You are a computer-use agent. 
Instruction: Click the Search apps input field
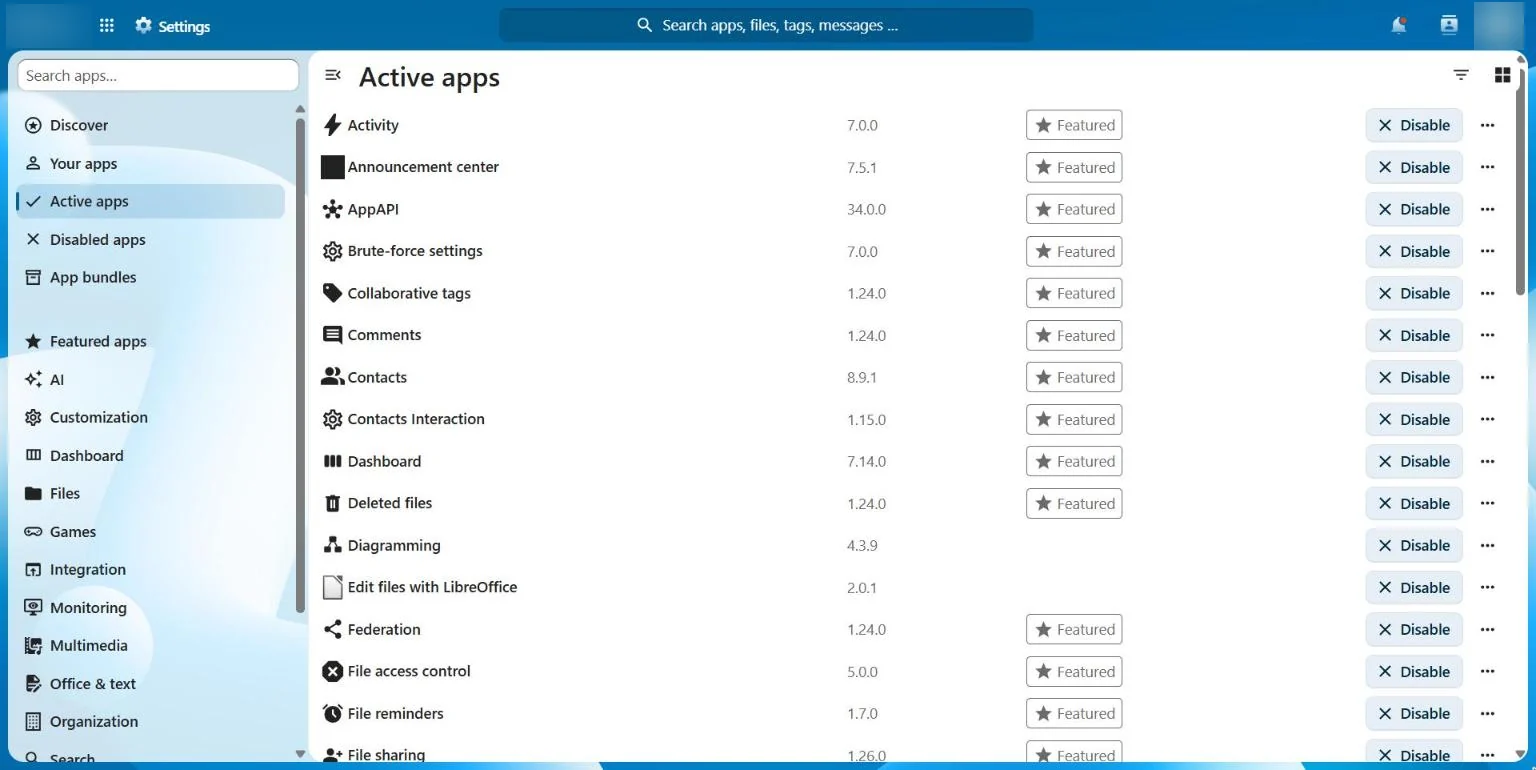coord(158,75)
